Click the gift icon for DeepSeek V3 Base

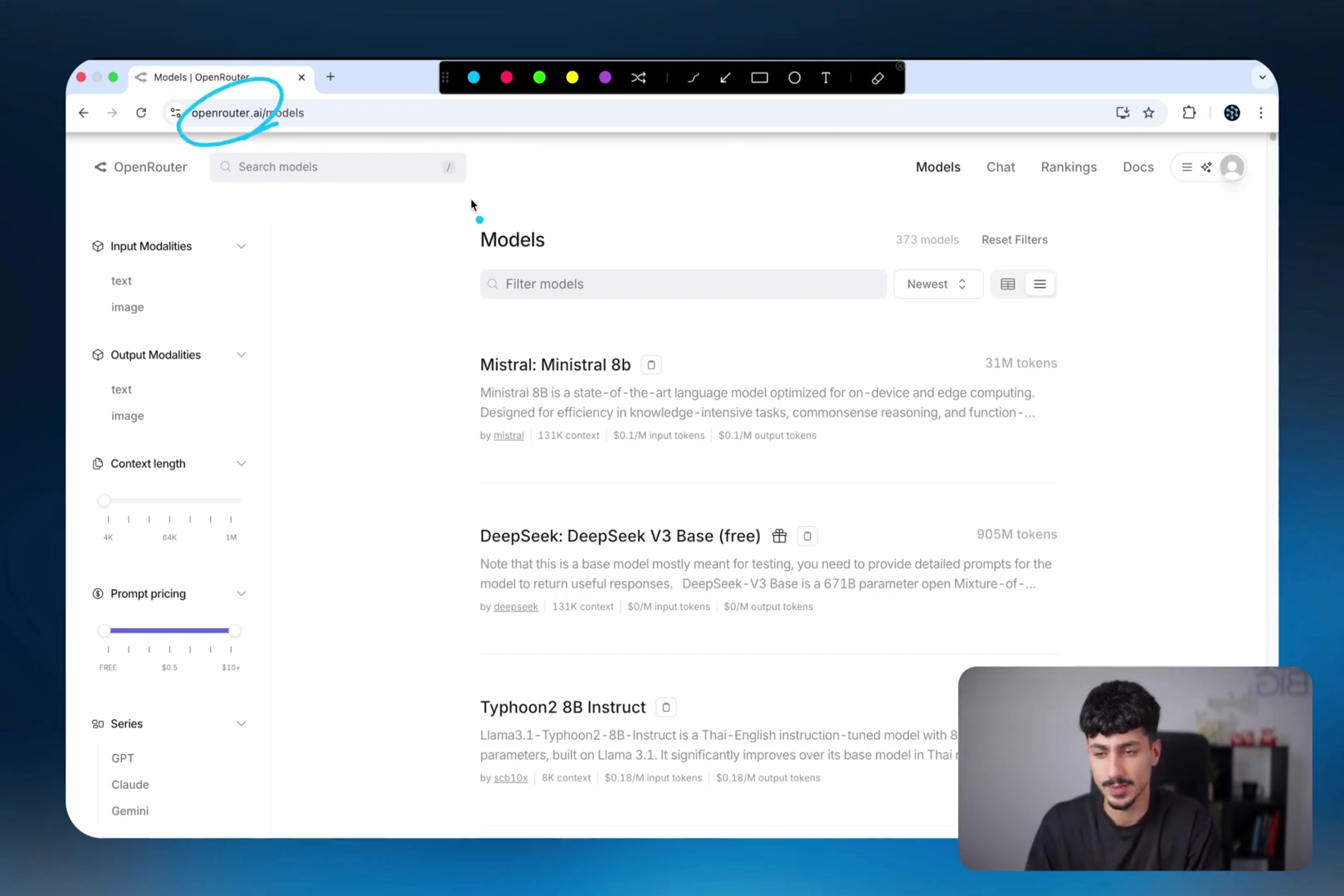click(779, 536)
